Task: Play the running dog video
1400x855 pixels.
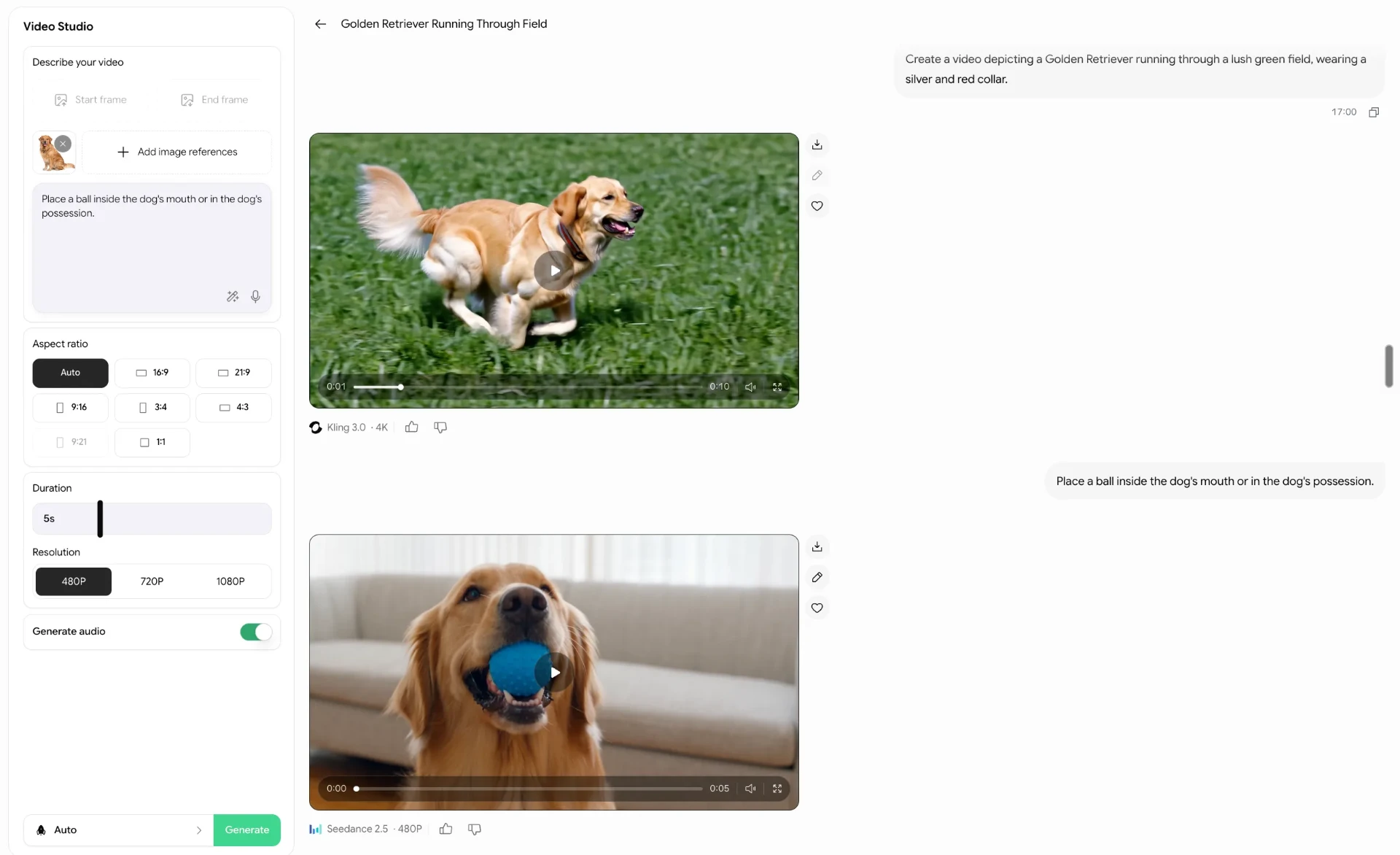Action: point(554,271)
